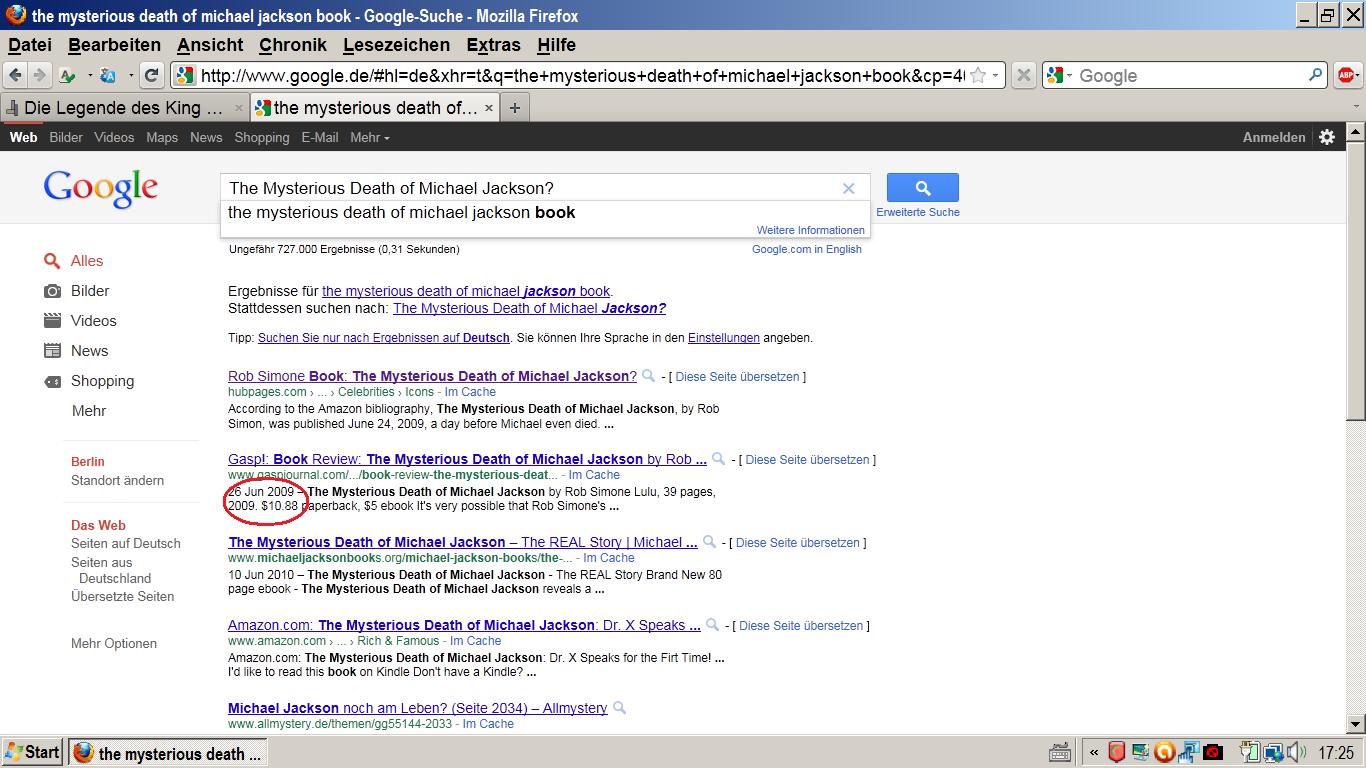Open the Ansicht menu
Viewport: 1366px width, 768px height.
click(210, 45)
